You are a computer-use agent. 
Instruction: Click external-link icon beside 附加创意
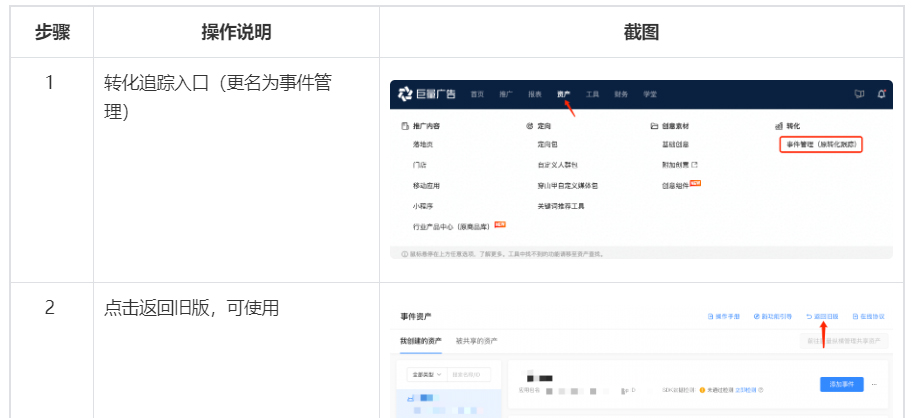pyautogui.click(x=694, y=165)
